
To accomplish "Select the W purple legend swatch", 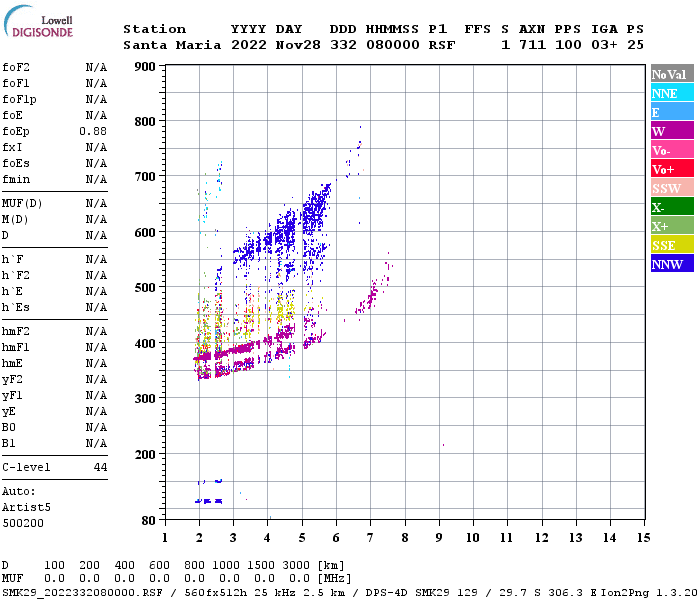I will 672,131.
